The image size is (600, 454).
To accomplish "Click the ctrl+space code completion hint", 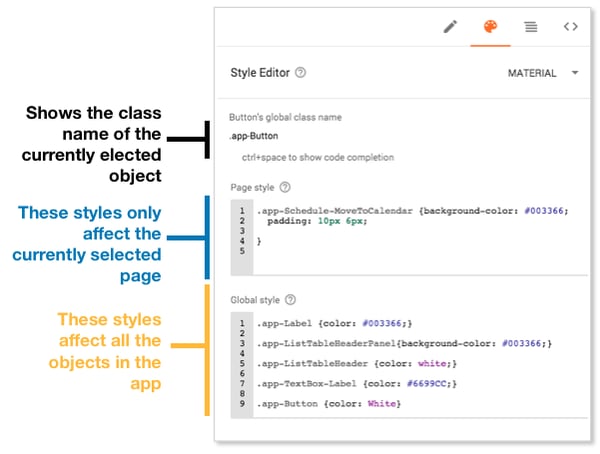I will coord(318,157).
